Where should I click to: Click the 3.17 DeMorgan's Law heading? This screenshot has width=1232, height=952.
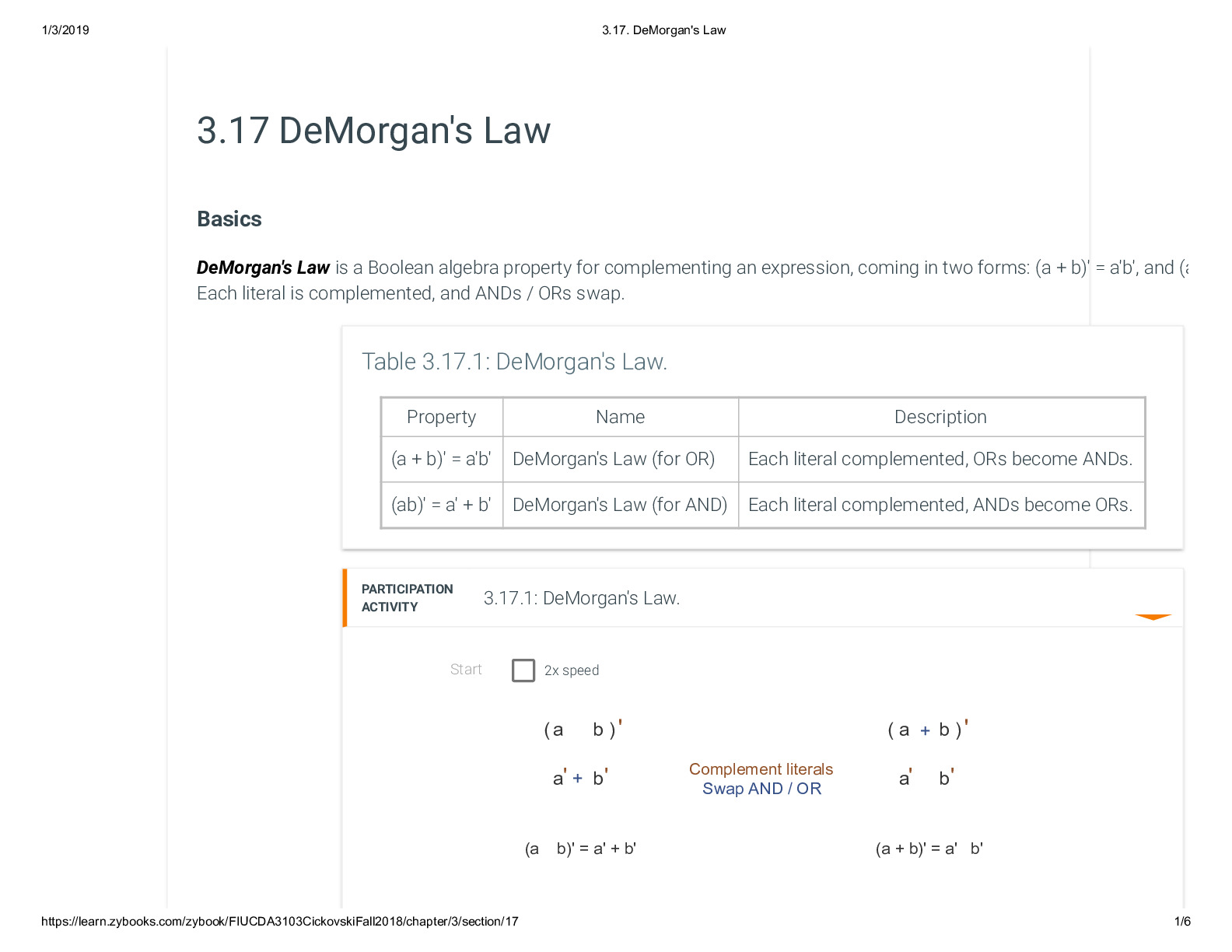click(x=373, y=130)
